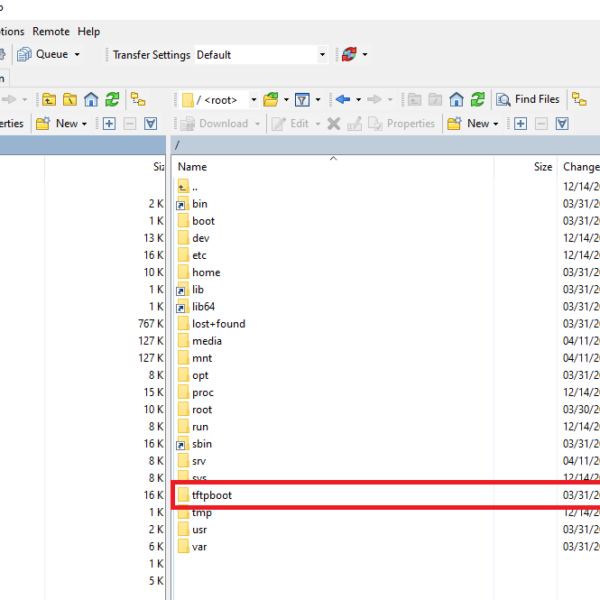Open the Queue dropdown arrow
Screen dimensions: 600x600
pyautogui.click(x=77, y=55)
